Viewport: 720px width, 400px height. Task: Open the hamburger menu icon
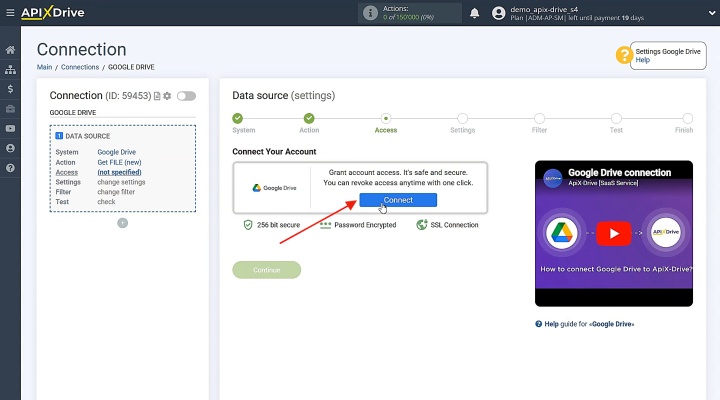[x=10, y=13]
